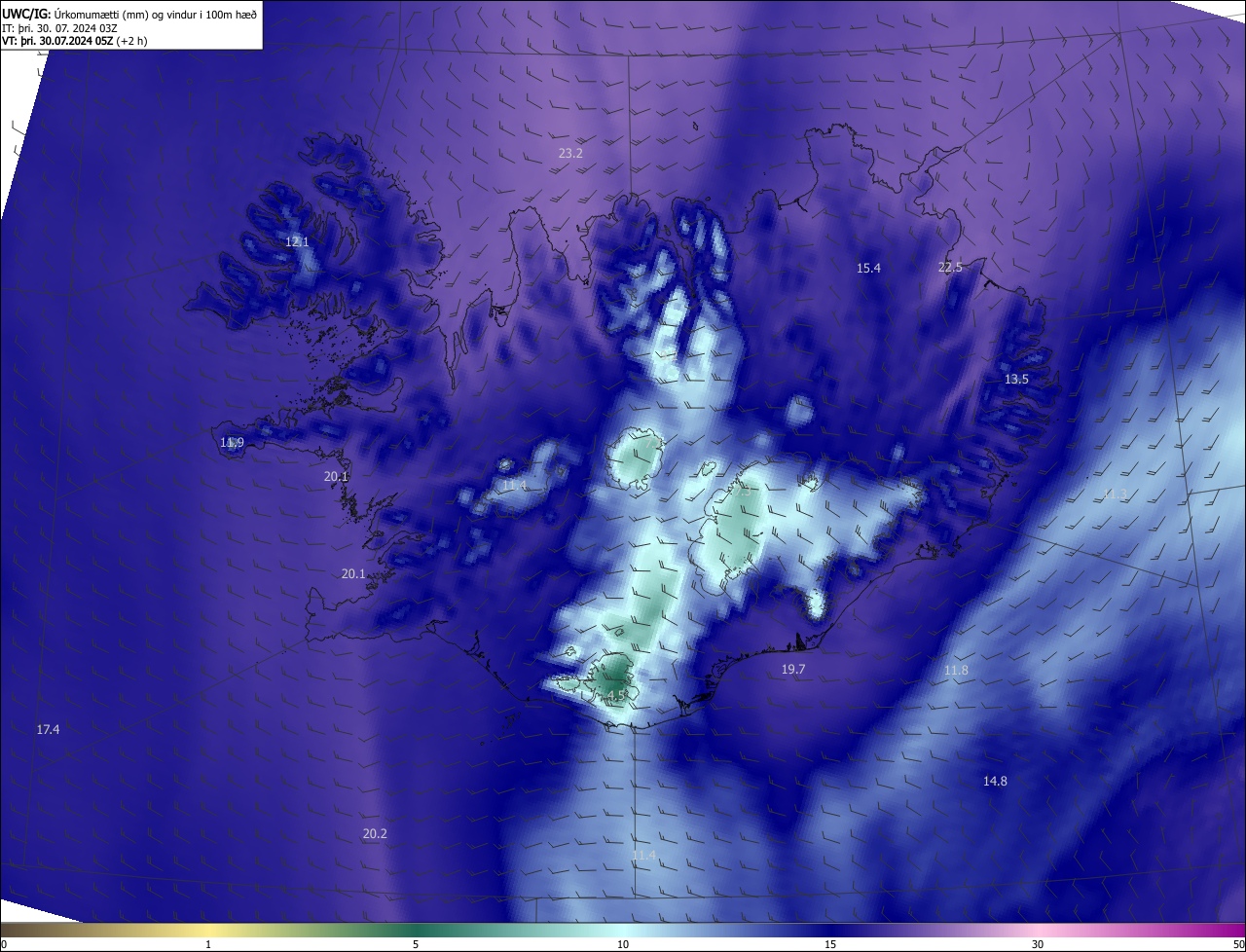Click the color scale tick label 1
Screen dimensions: 1246x952
point(208,944)
